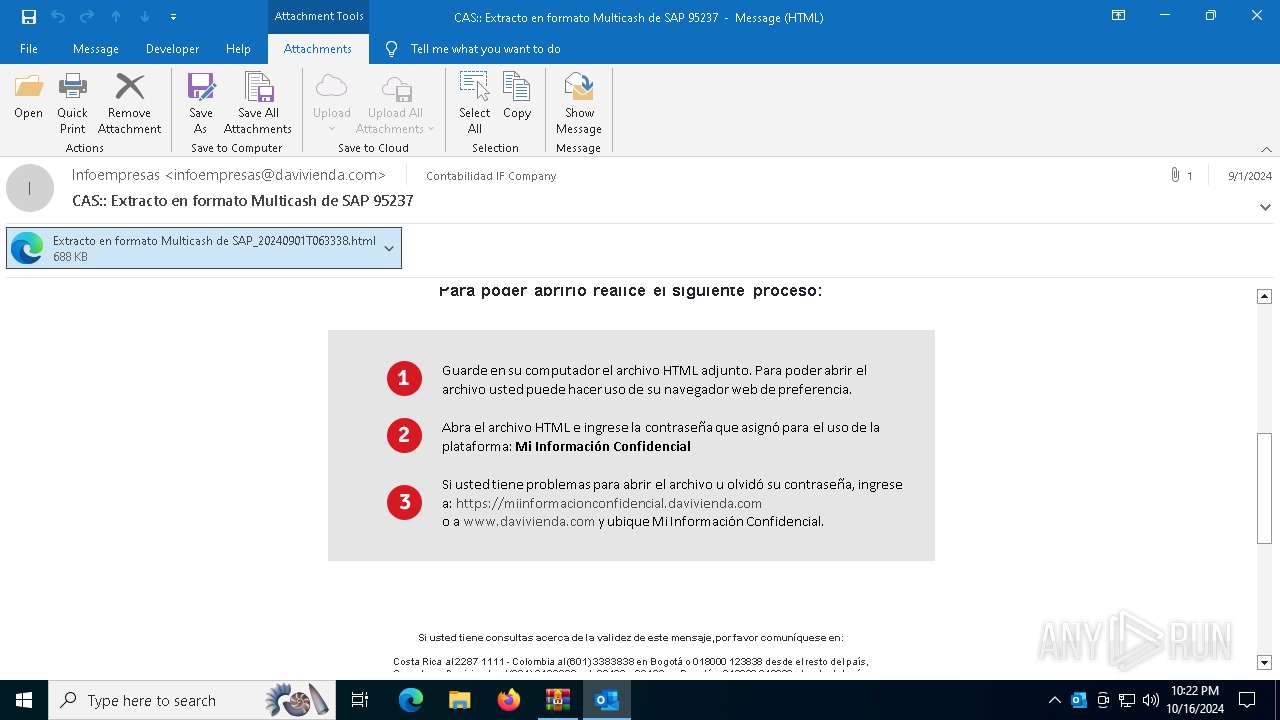Switch to the Message tab

(x=96, y=49)
